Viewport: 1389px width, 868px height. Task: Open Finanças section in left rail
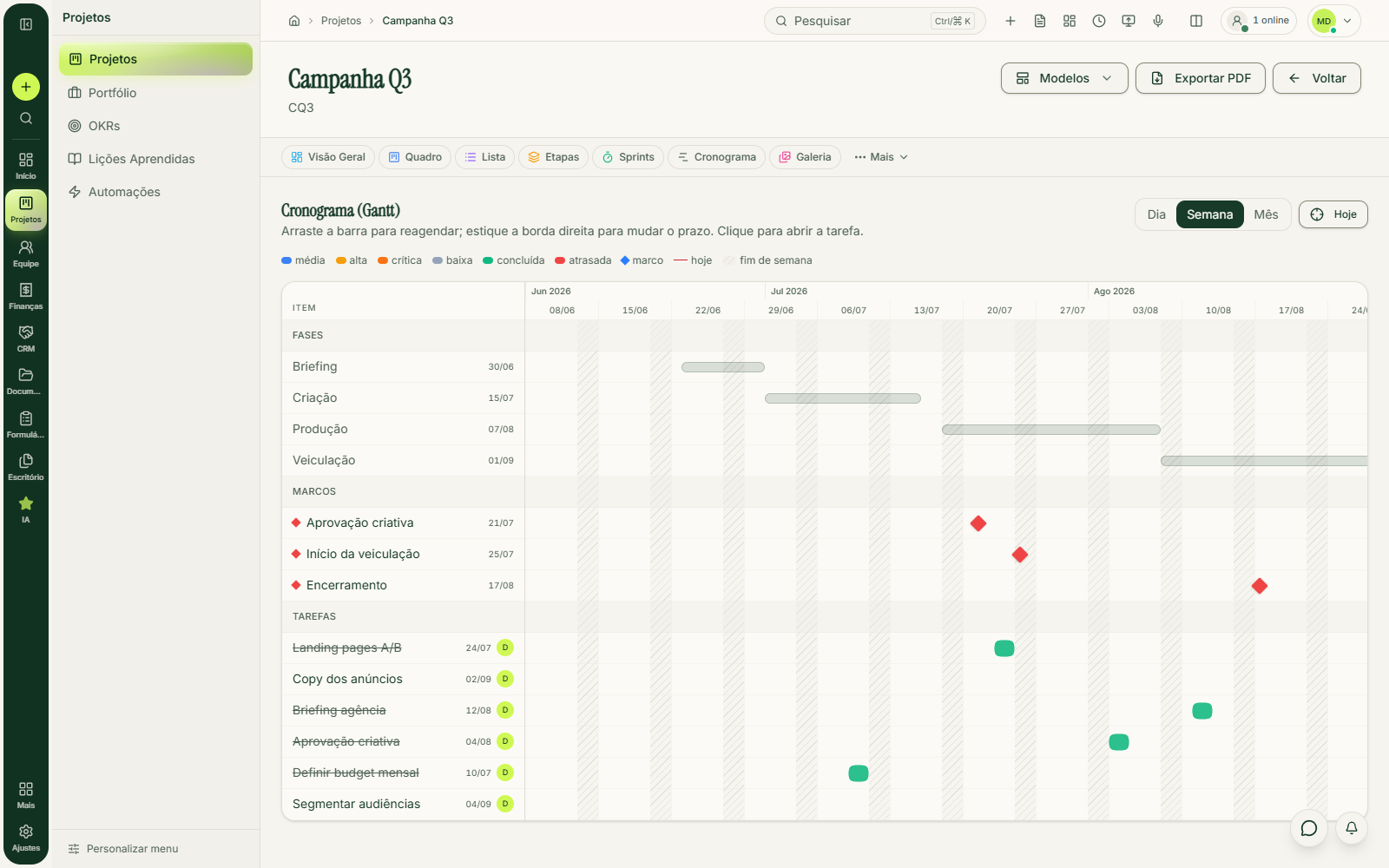[x=26, y=296]
